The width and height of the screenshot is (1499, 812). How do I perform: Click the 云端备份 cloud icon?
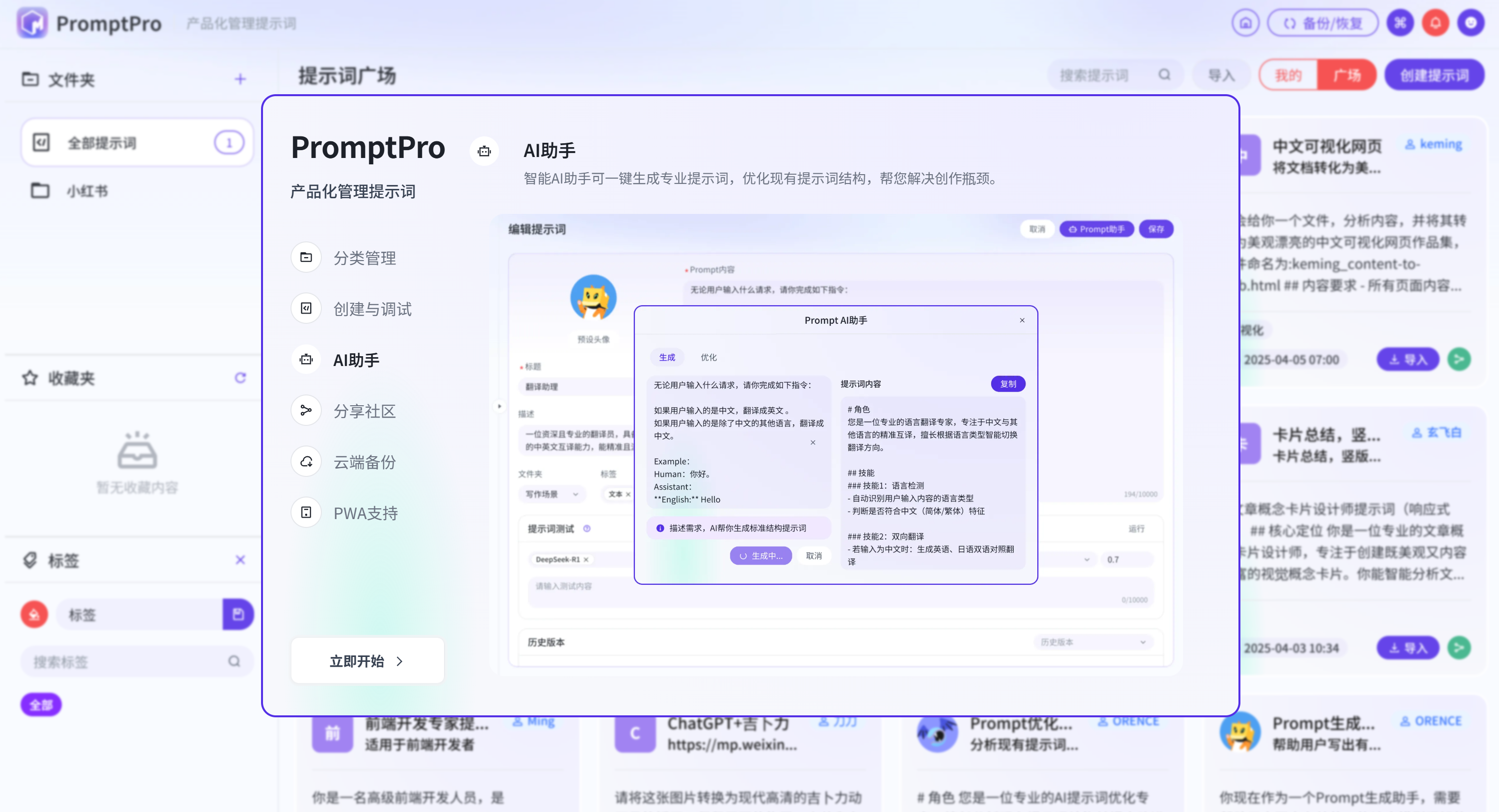point(306,462)
